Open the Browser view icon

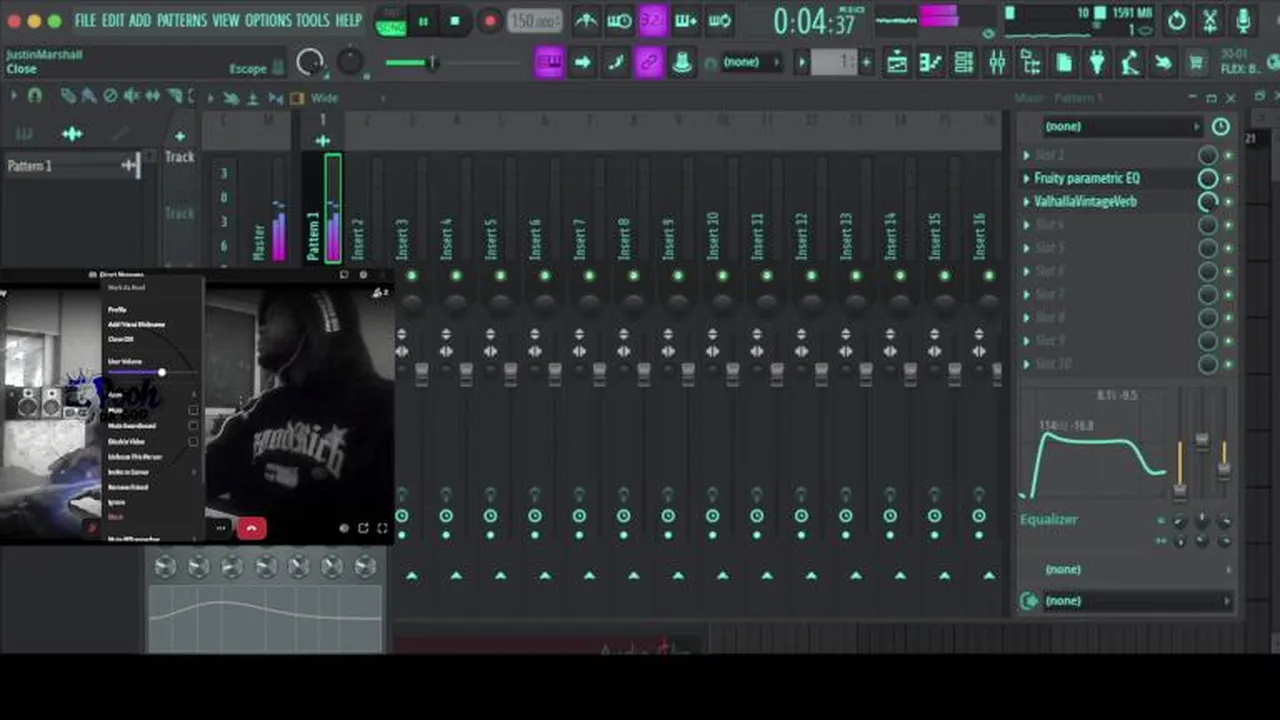1030,63
